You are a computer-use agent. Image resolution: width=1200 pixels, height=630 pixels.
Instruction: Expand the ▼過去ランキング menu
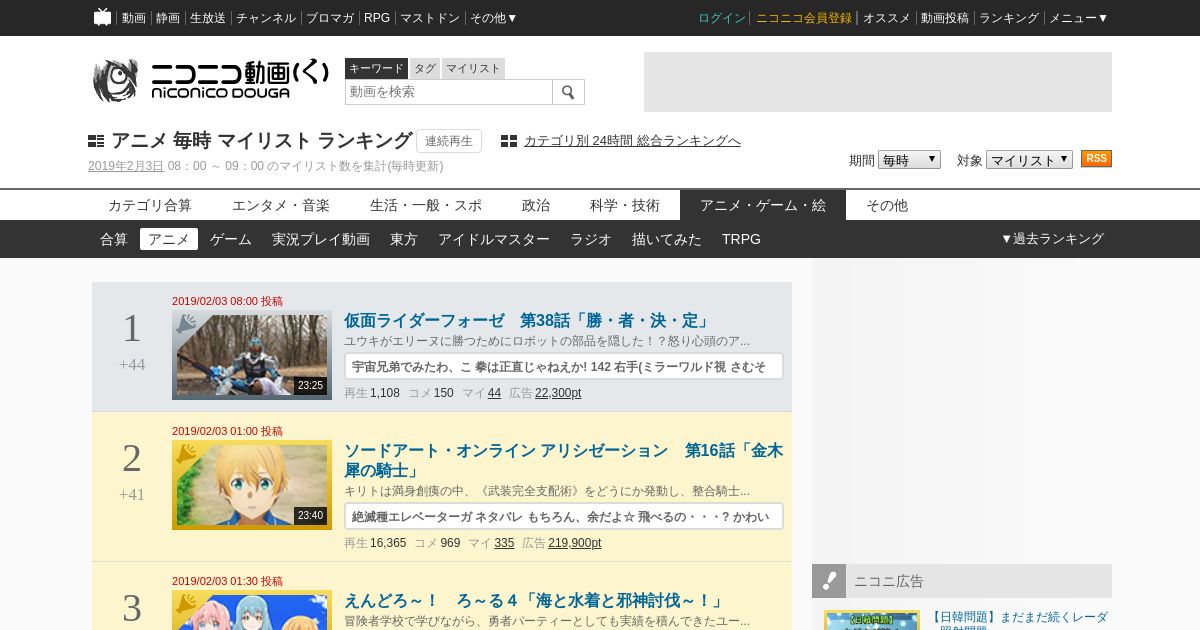click(1052, 239)
